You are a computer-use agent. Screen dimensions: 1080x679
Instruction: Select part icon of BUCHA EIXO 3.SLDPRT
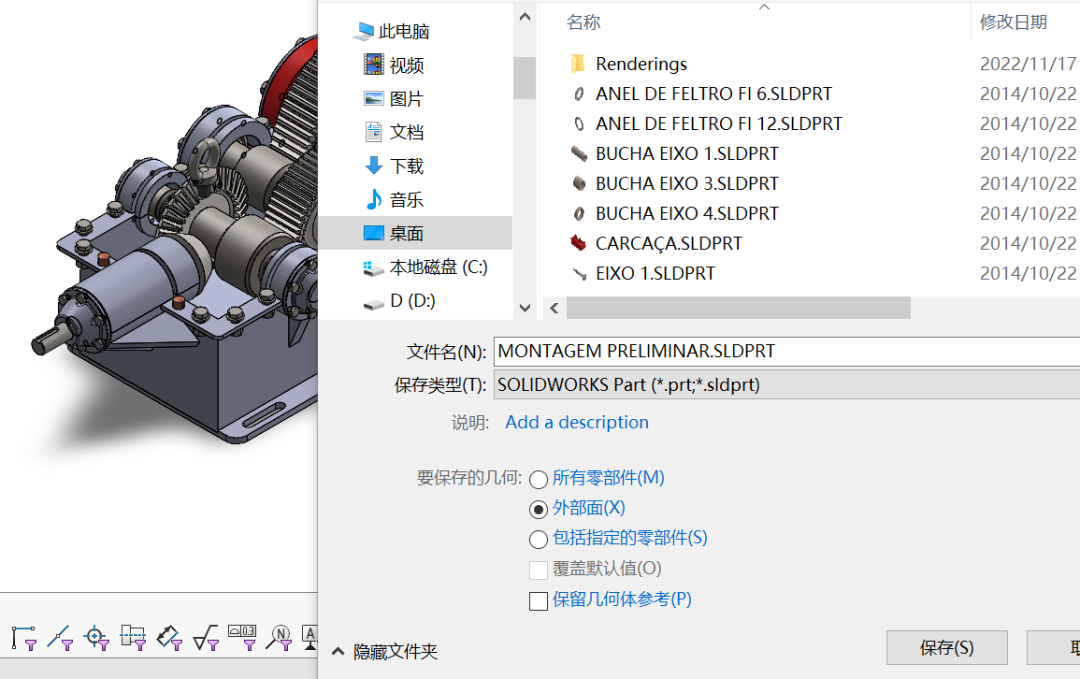[579, 184]
